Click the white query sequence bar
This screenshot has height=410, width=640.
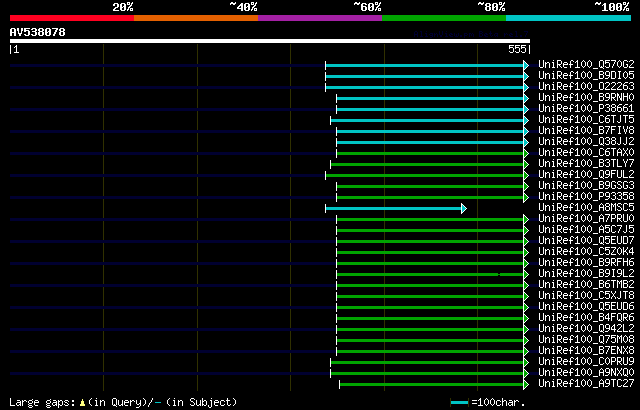270,41
